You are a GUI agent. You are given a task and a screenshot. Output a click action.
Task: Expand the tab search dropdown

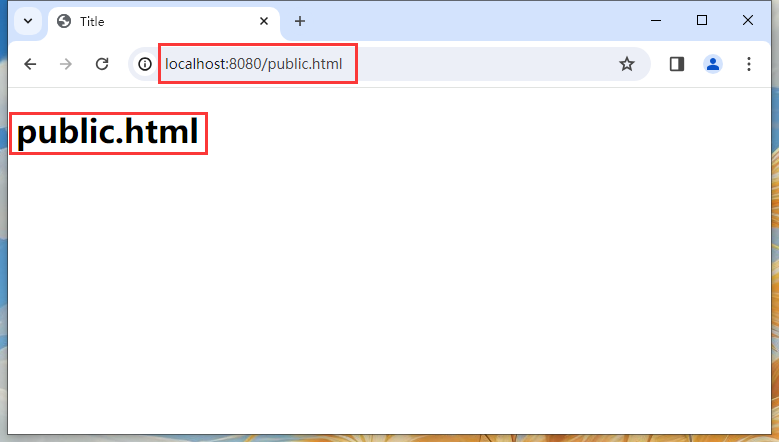tap(28, 21)
